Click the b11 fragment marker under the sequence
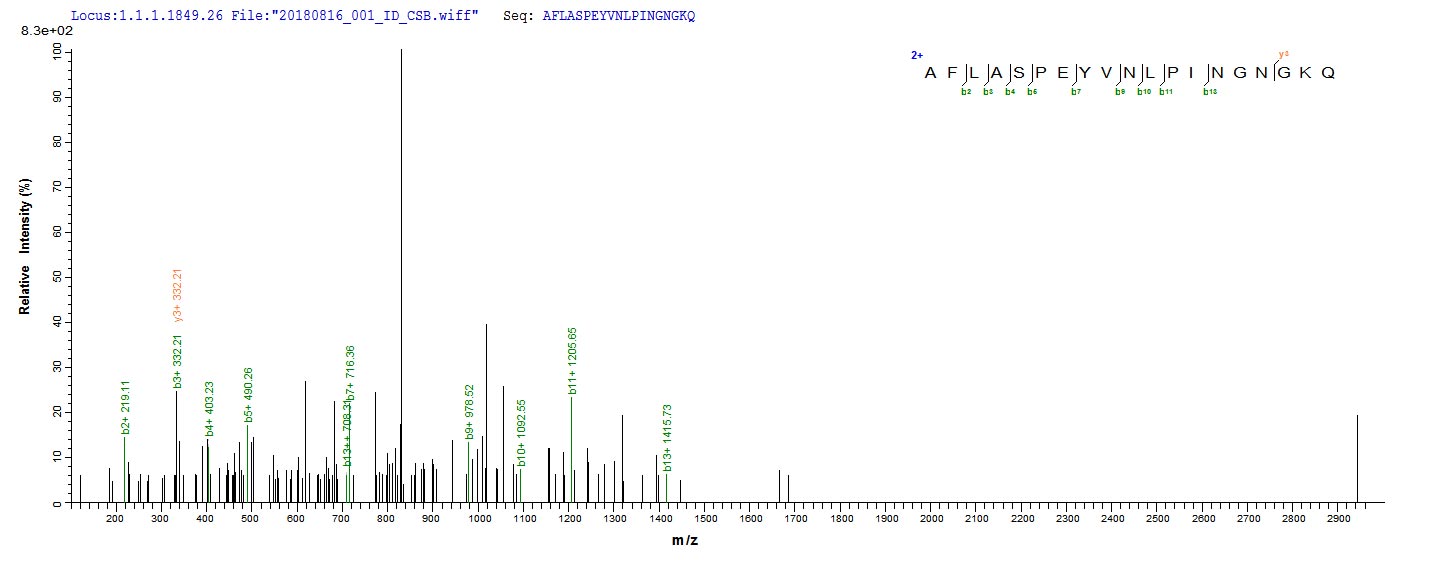Viewport: 1436px width, 562px height. pos(1165,92)
